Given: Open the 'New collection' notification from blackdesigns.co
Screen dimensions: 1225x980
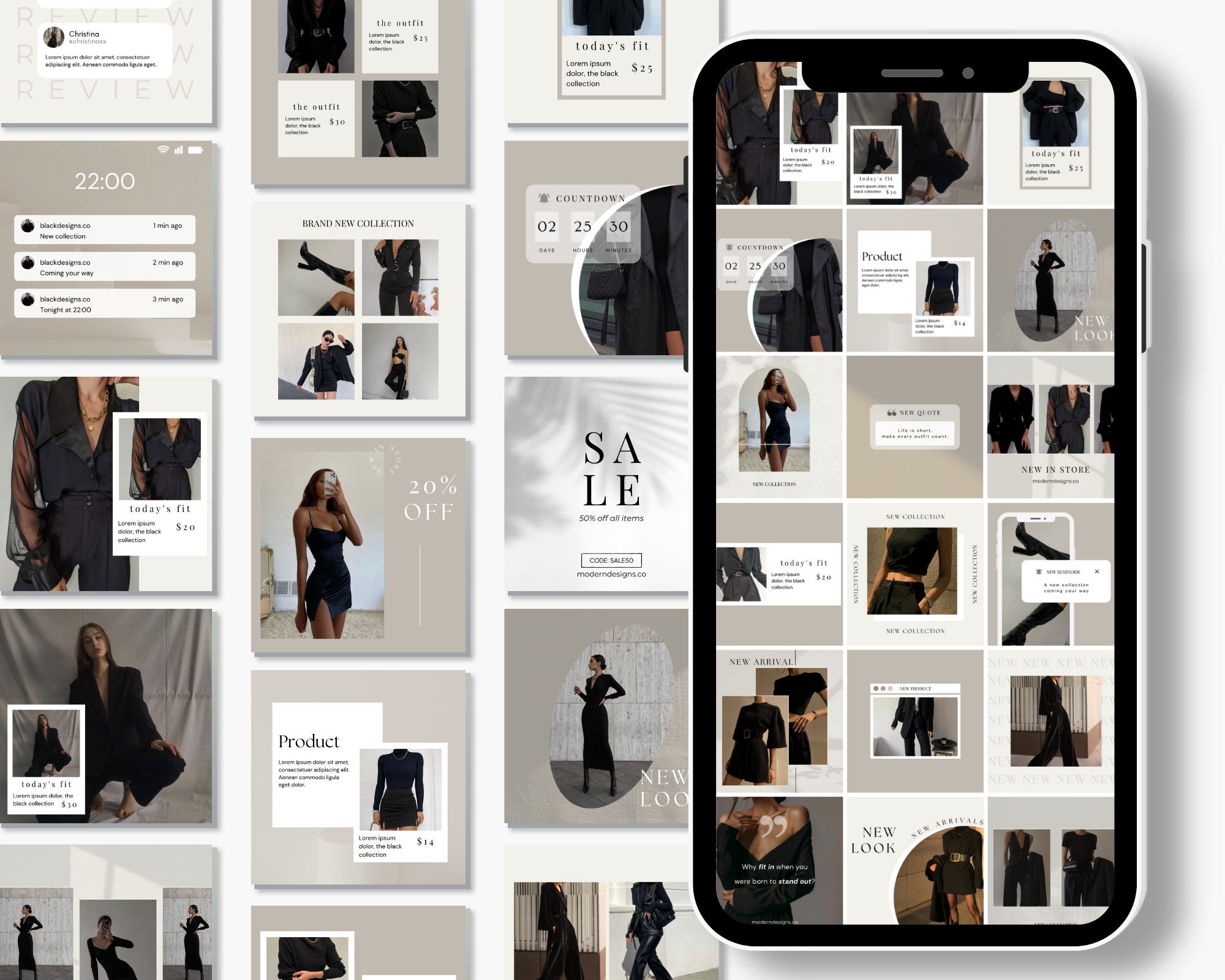Looking at the screenshot, I should click(104, 230).
